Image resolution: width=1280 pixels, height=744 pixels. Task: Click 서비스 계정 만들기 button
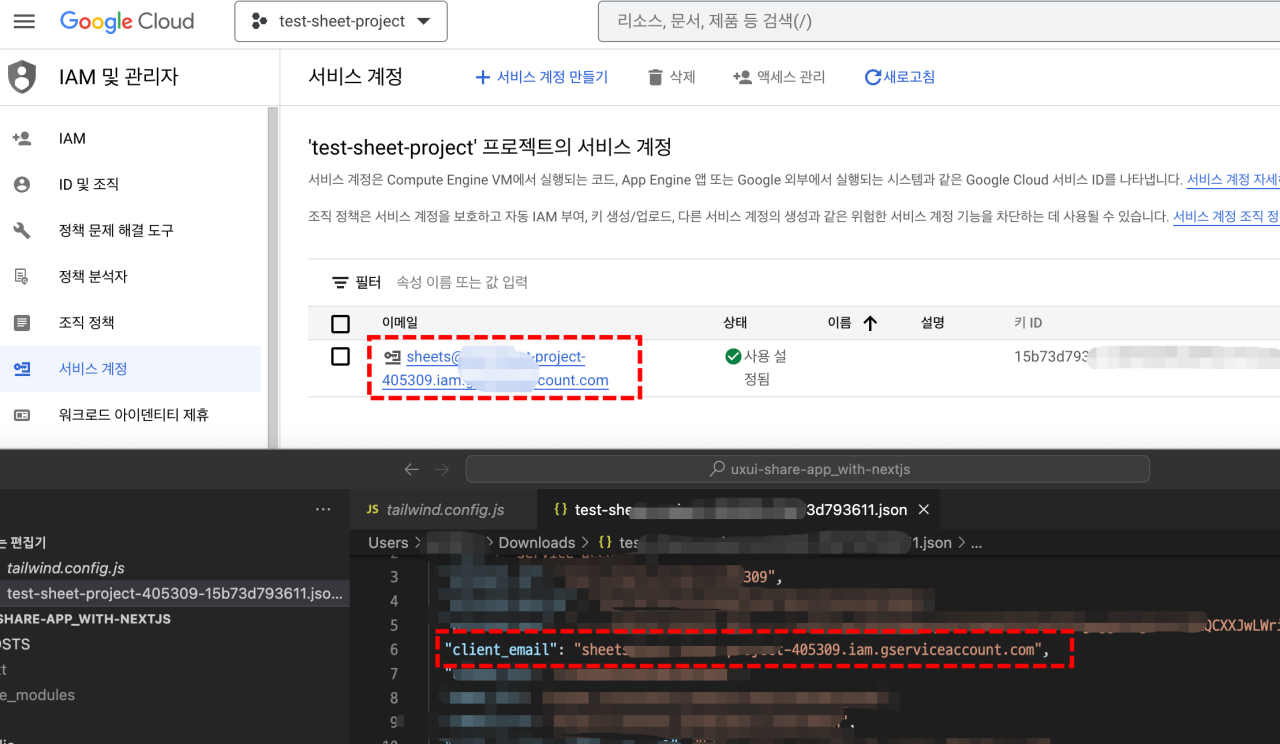(x=541, y=77)
